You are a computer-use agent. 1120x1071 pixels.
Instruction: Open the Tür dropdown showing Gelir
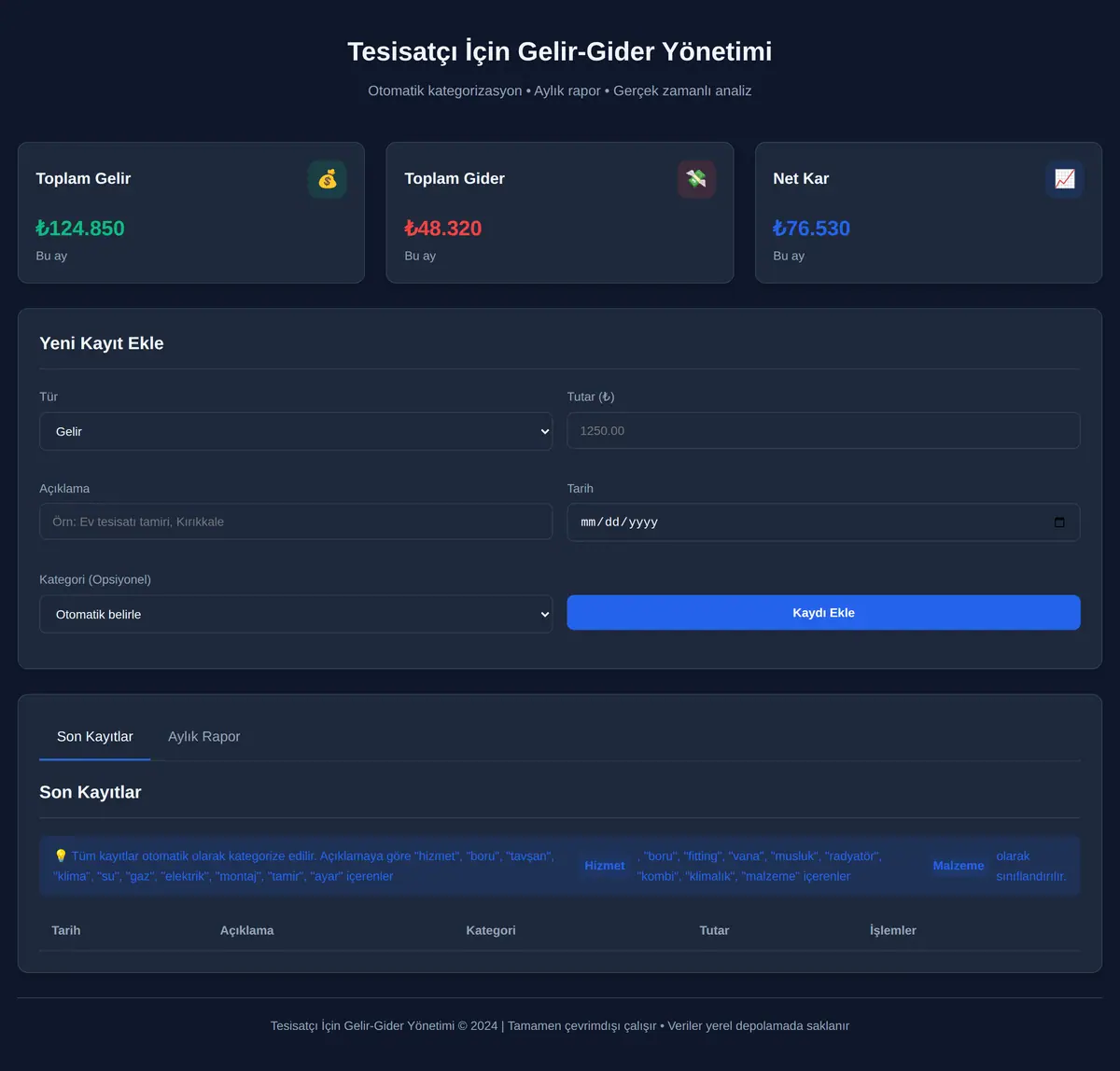pyautogui.click(x=296, y=431)
